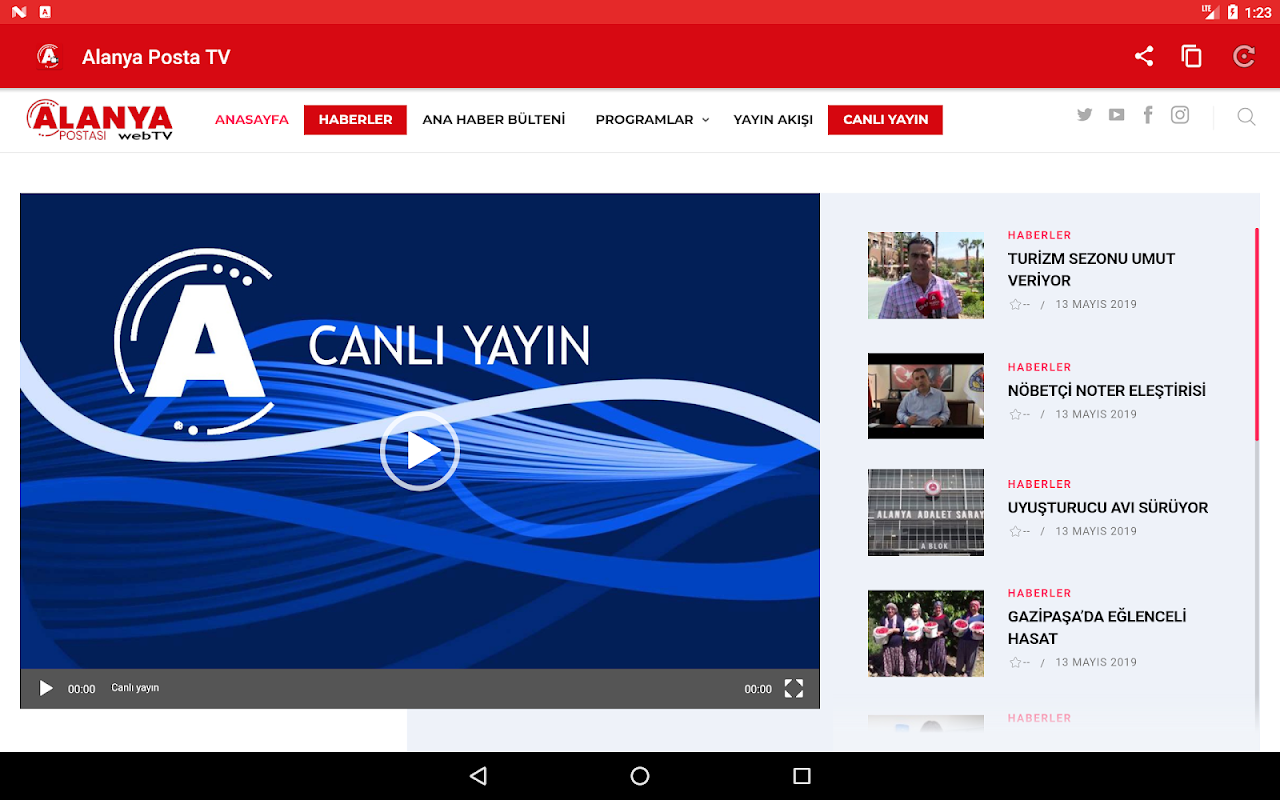Open the CANLI YAYIN menu button
This screenshot has width=1280, height=800.
tap(885, 120)
